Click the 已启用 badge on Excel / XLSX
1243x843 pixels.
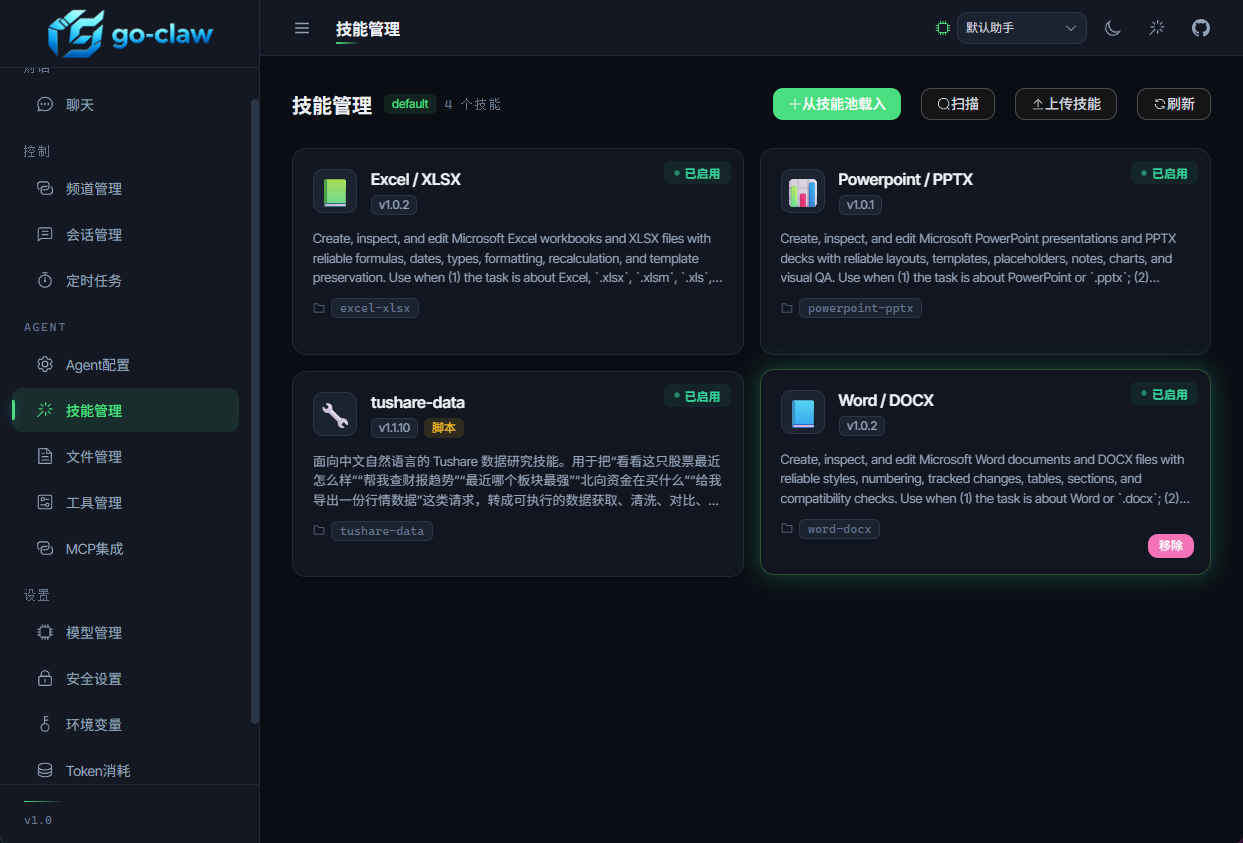coord(698,173)
